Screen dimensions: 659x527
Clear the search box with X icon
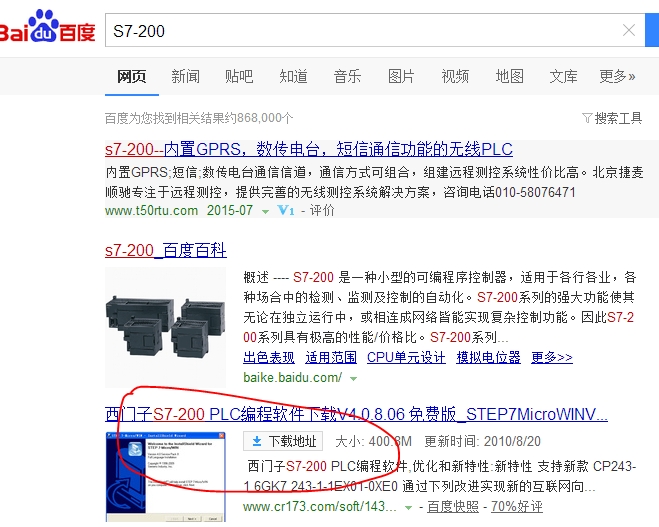coord(629,30)
